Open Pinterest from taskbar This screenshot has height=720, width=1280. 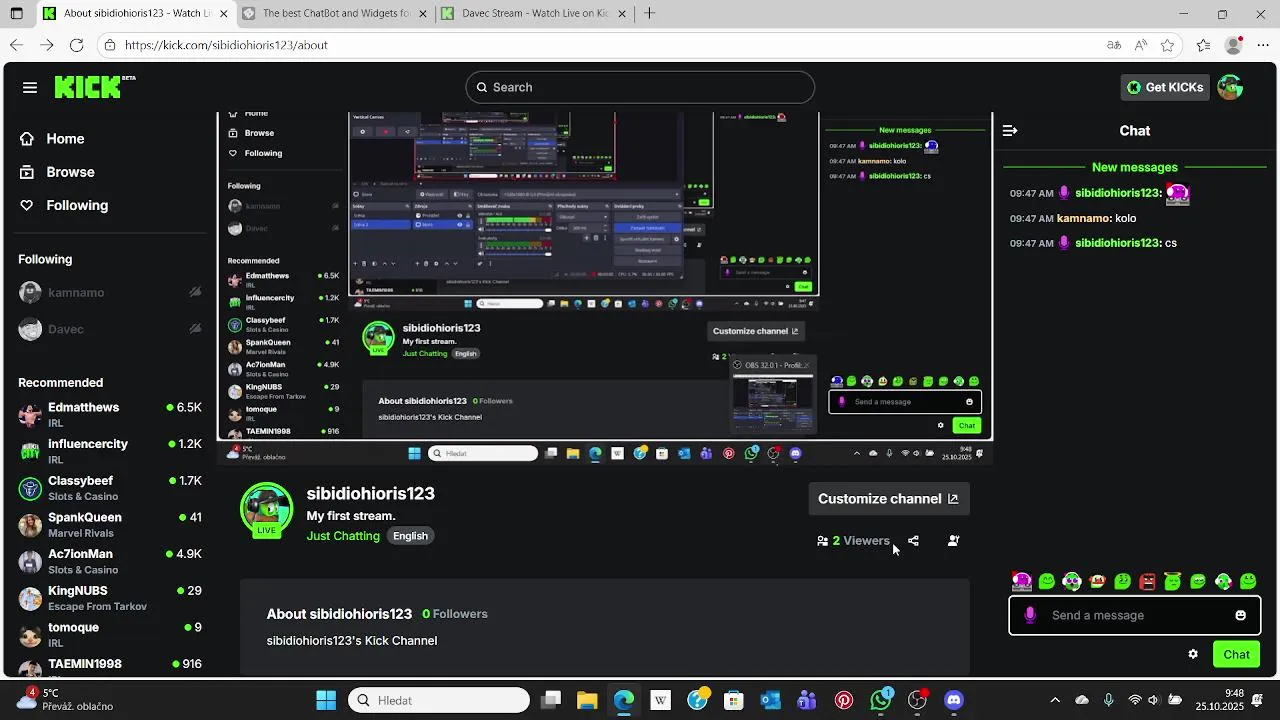[x=844, y=700]
